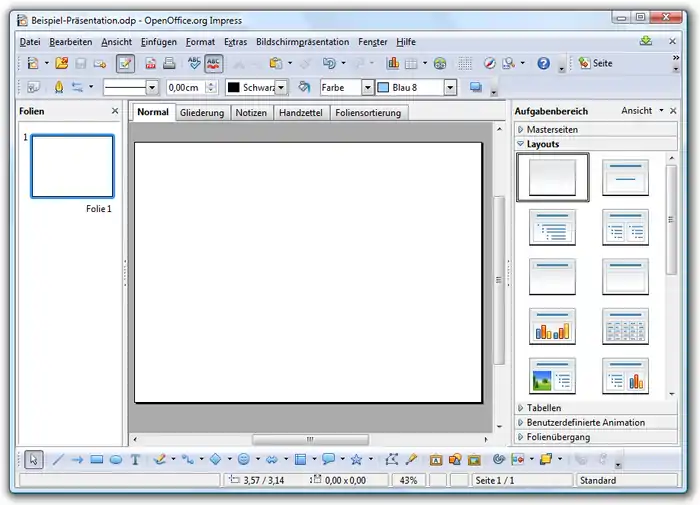The height and width of the screenshot is (505, 700).
Task: Select the Symbol Shapes smiley tool
Action: [x=244, y=459]
